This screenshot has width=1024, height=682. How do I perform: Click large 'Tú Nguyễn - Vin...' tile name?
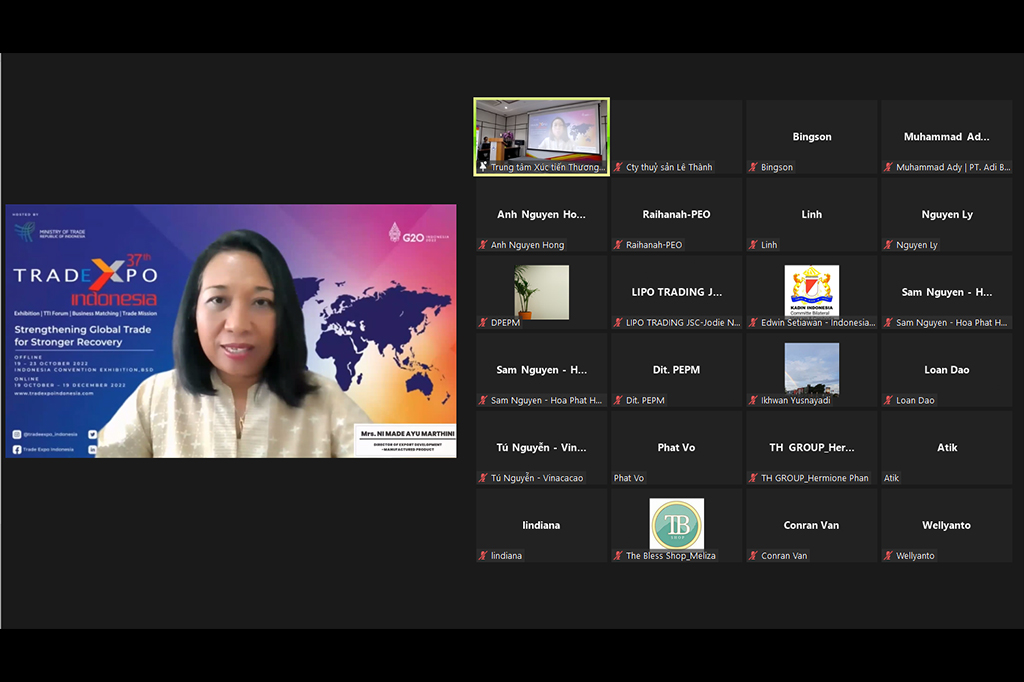pos(541,447)
